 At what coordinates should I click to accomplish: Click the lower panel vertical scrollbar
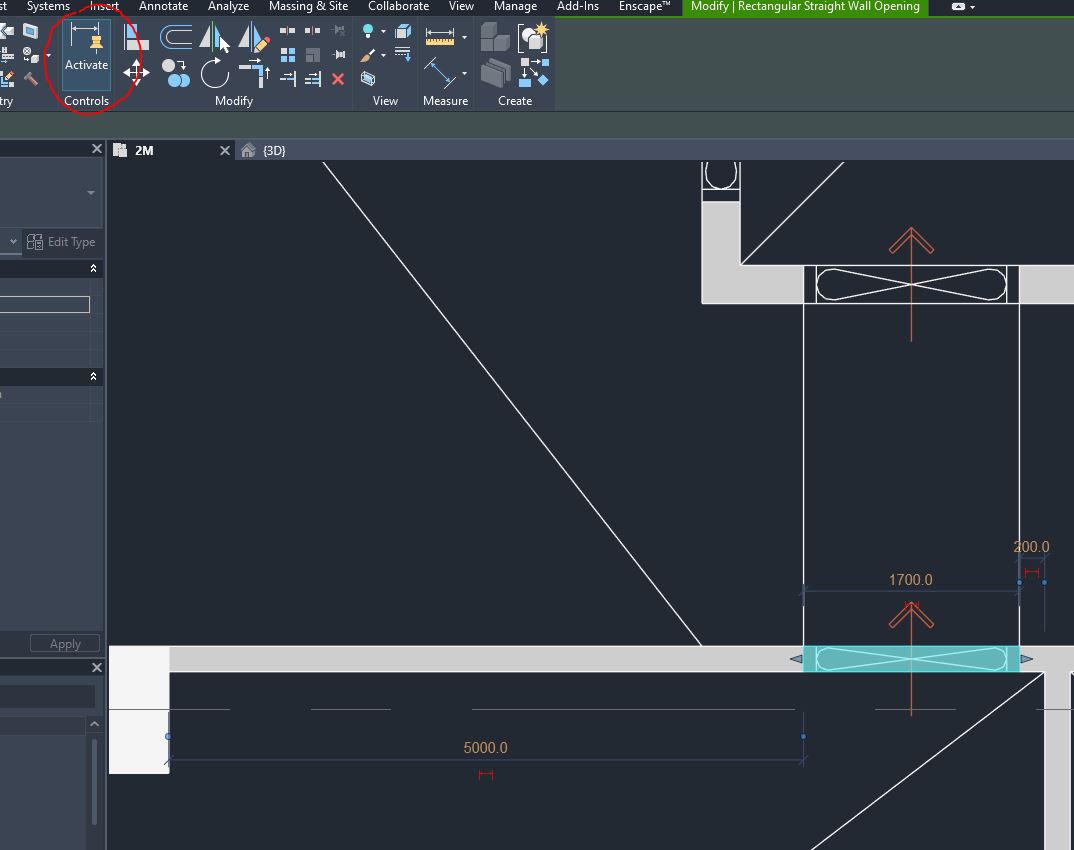94,781
